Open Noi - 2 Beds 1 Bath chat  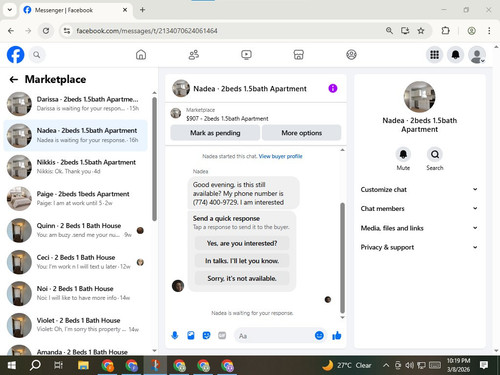pyautogui.click(x=75, y=293)
